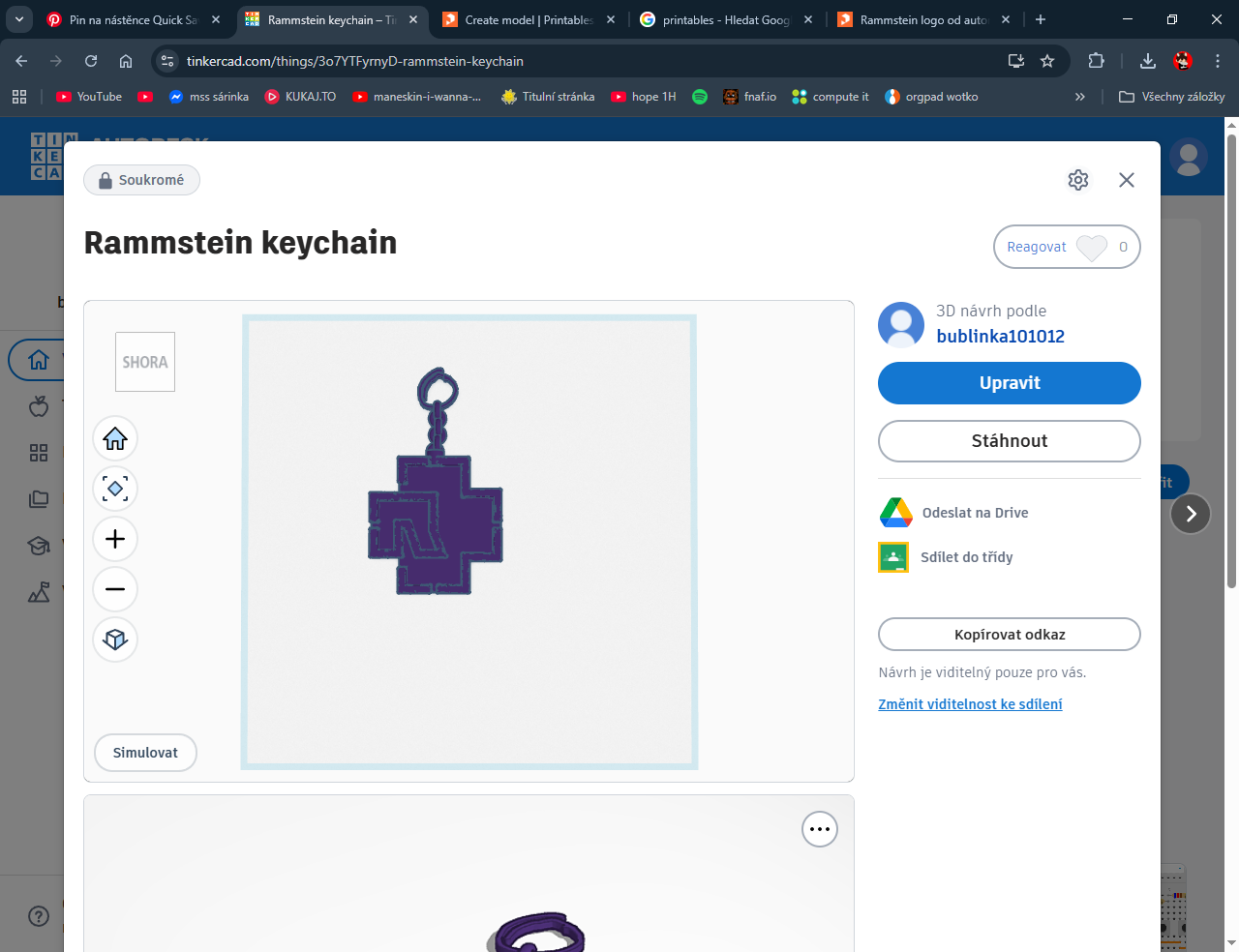Switch to orthographic view with the cube icon
Image resolution: width=1239 pixels, height=952 pixels.
[115, 640]
